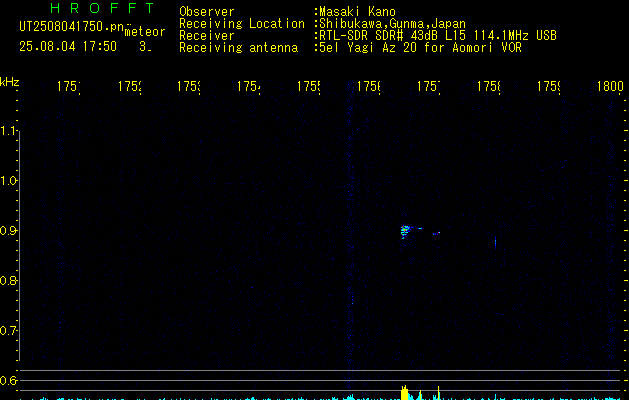This screenshot has height=400, width=629.
Task: Click the Receiving antenna label
Action: point(238,48)
